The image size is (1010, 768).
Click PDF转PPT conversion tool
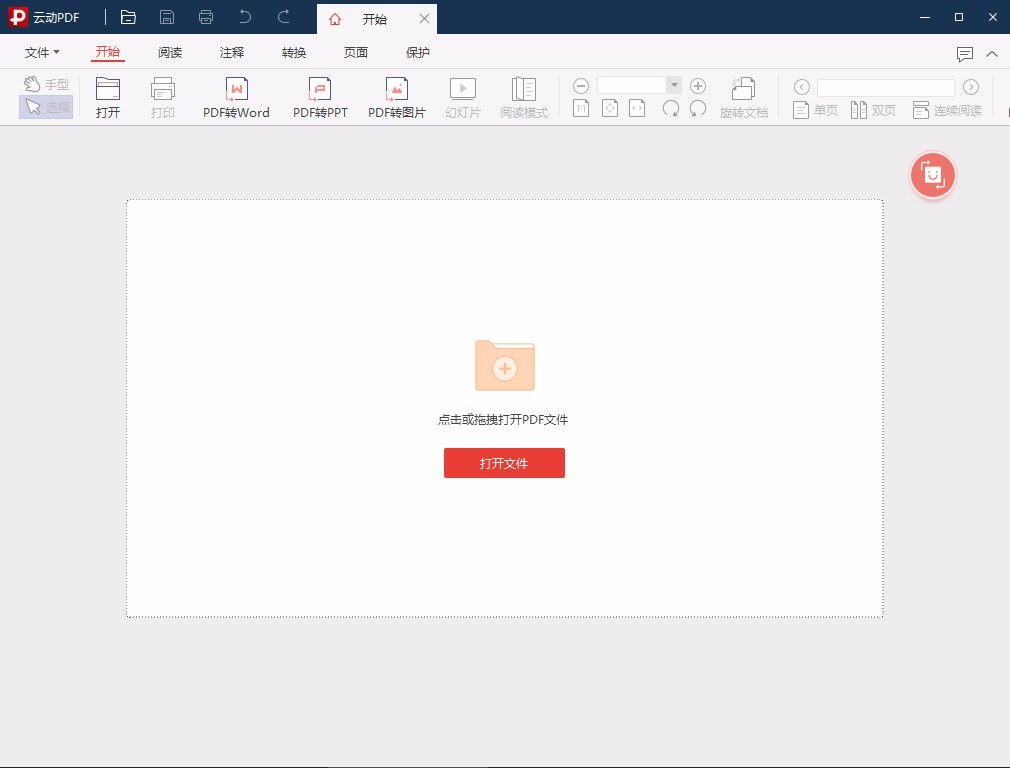click(x=320, y=98)
